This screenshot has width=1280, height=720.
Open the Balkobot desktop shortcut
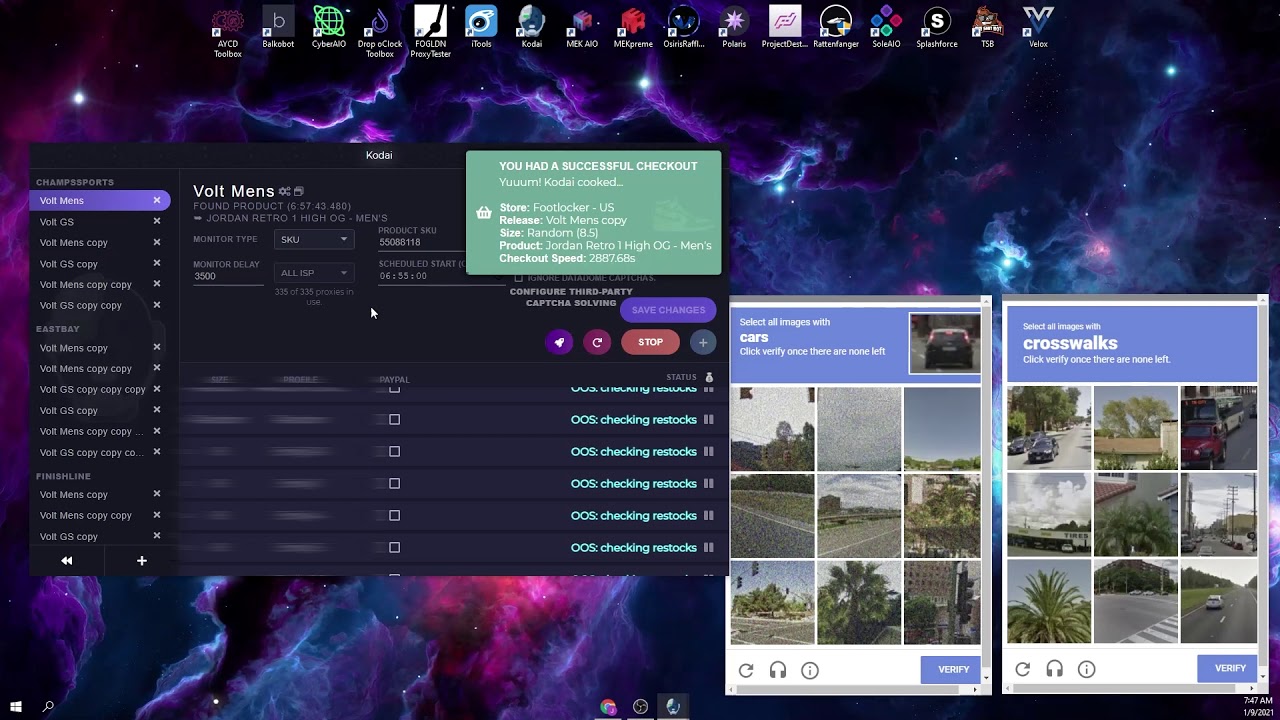(x=278, y=28)
